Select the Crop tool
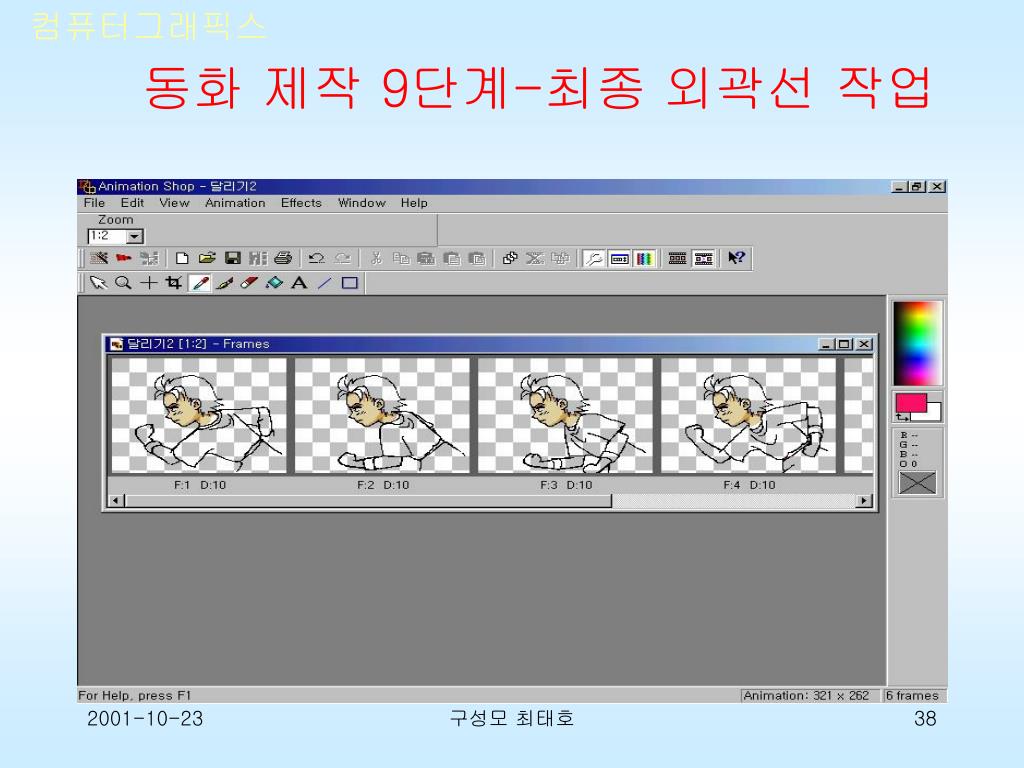The image size is (1024, 768). coord(174,283)
